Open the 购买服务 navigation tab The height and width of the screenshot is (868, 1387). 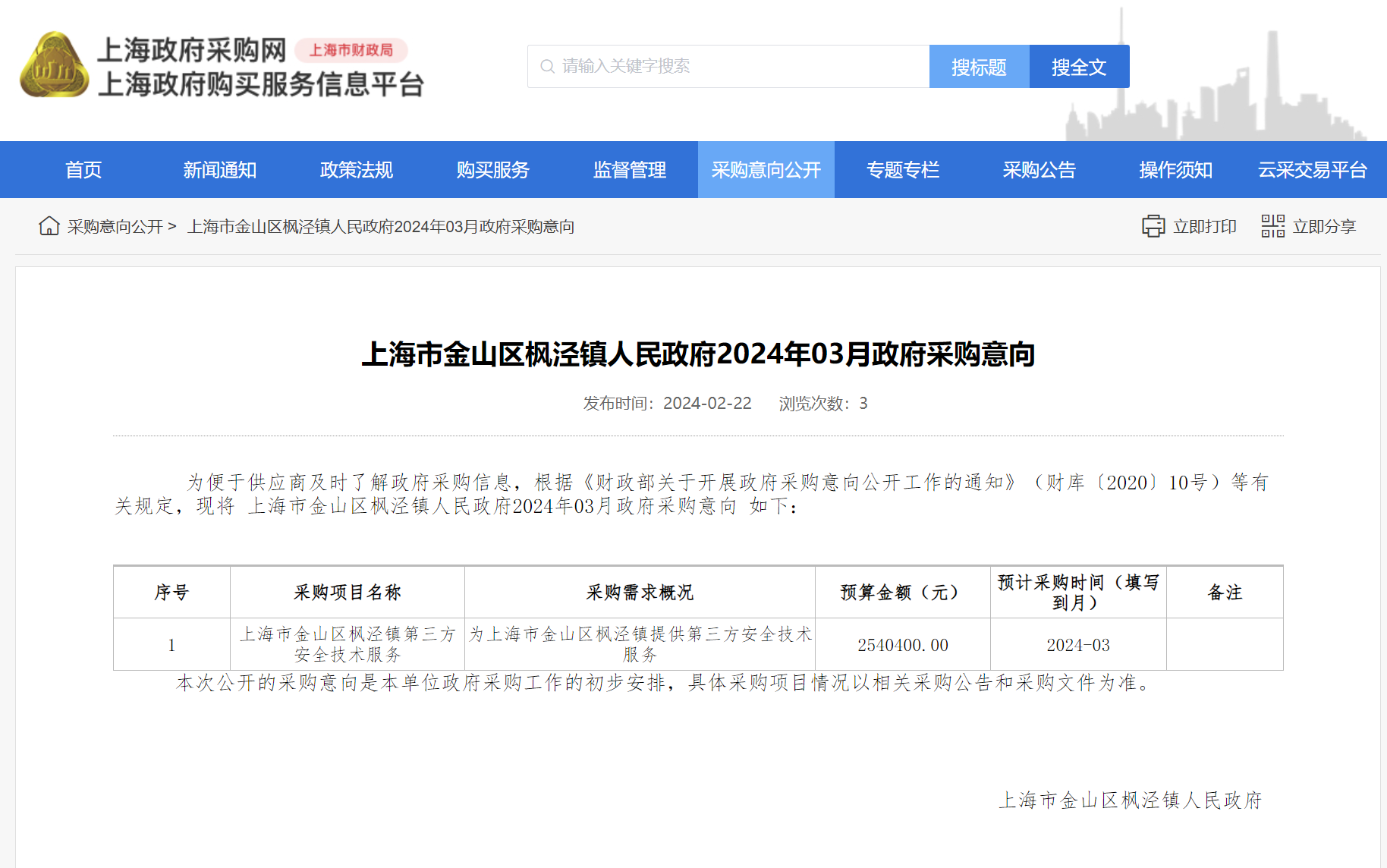point(493,169)
